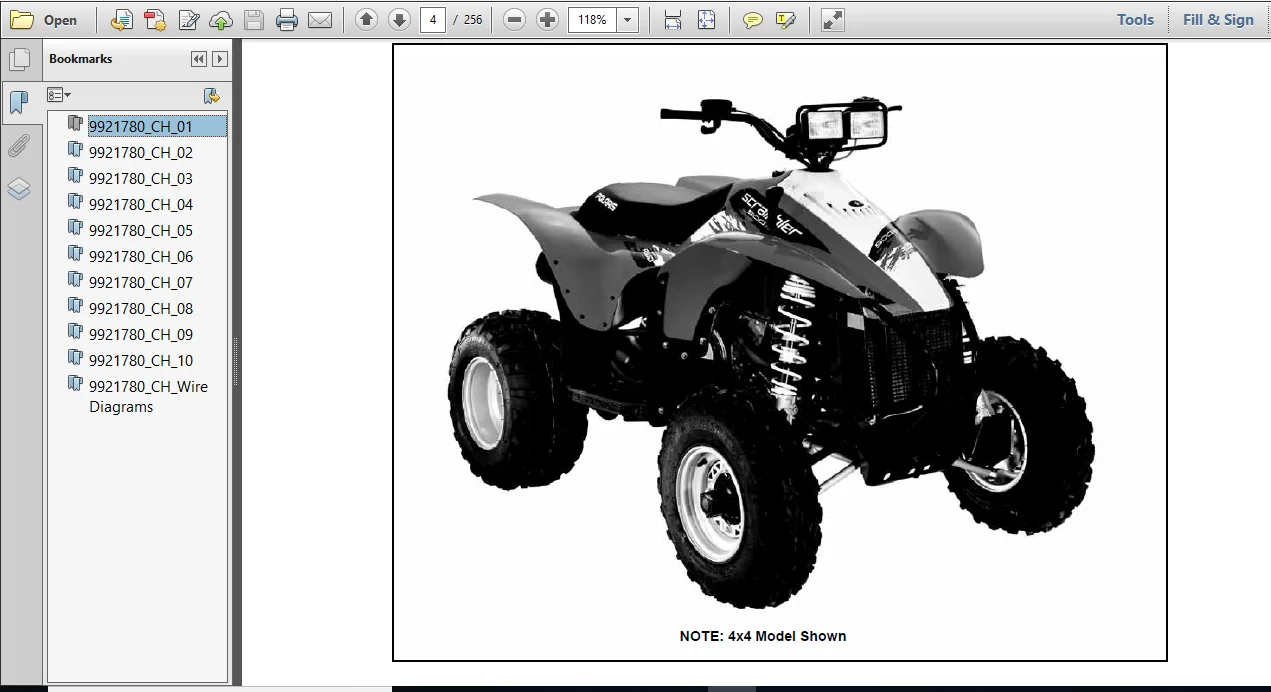Click the page number input field

click(433, 19)
